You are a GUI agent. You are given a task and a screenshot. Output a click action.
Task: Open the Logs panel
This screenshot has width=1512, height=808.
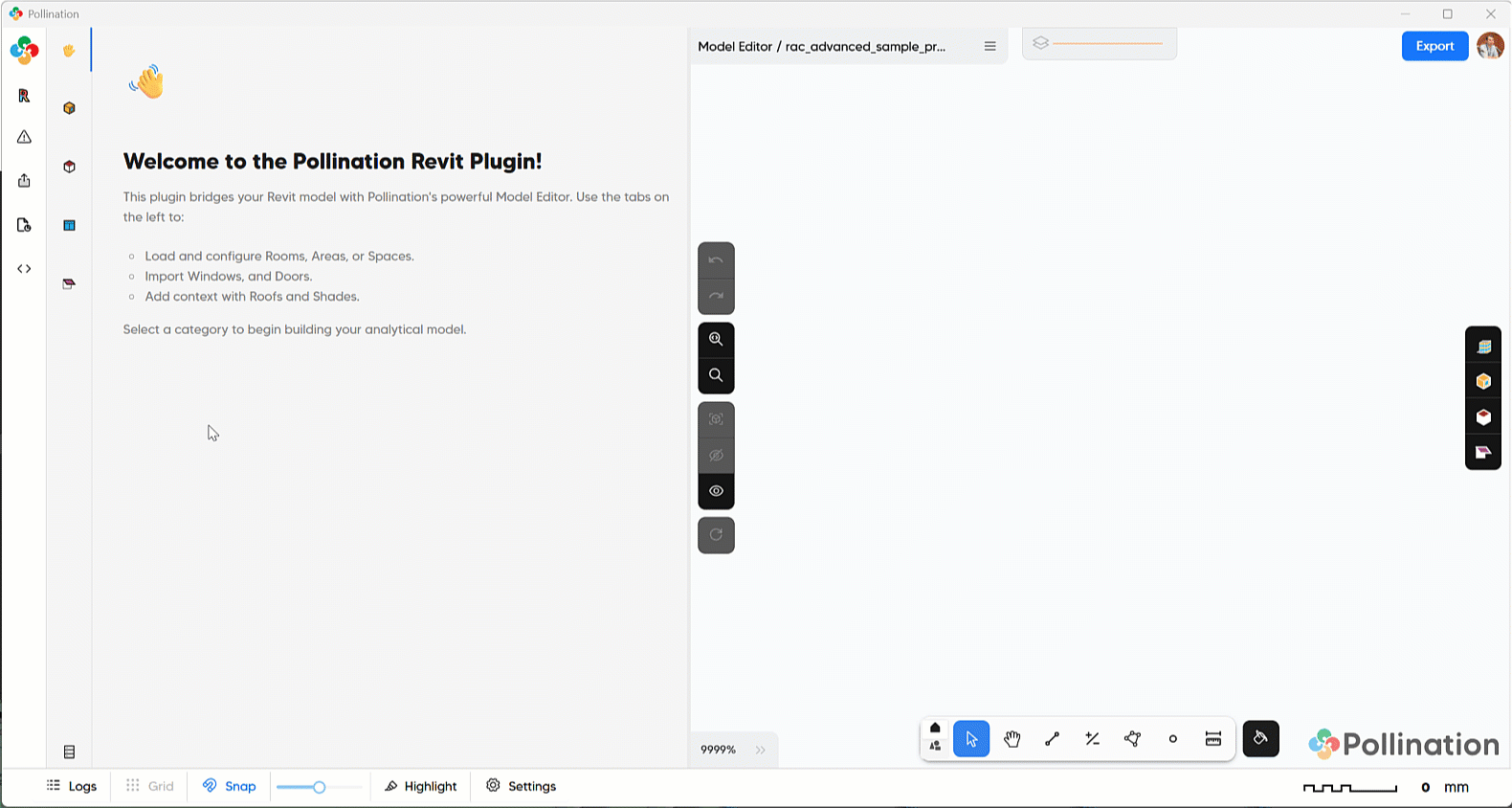(x=72, y=786)
